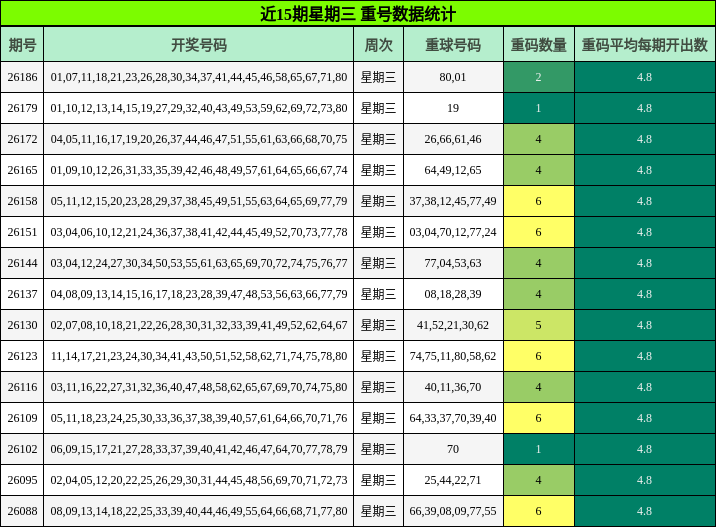This screenshot has width=716, height=527.
Task: Click the repeat count 4 in row 26172
Action: tap(538, 139)
